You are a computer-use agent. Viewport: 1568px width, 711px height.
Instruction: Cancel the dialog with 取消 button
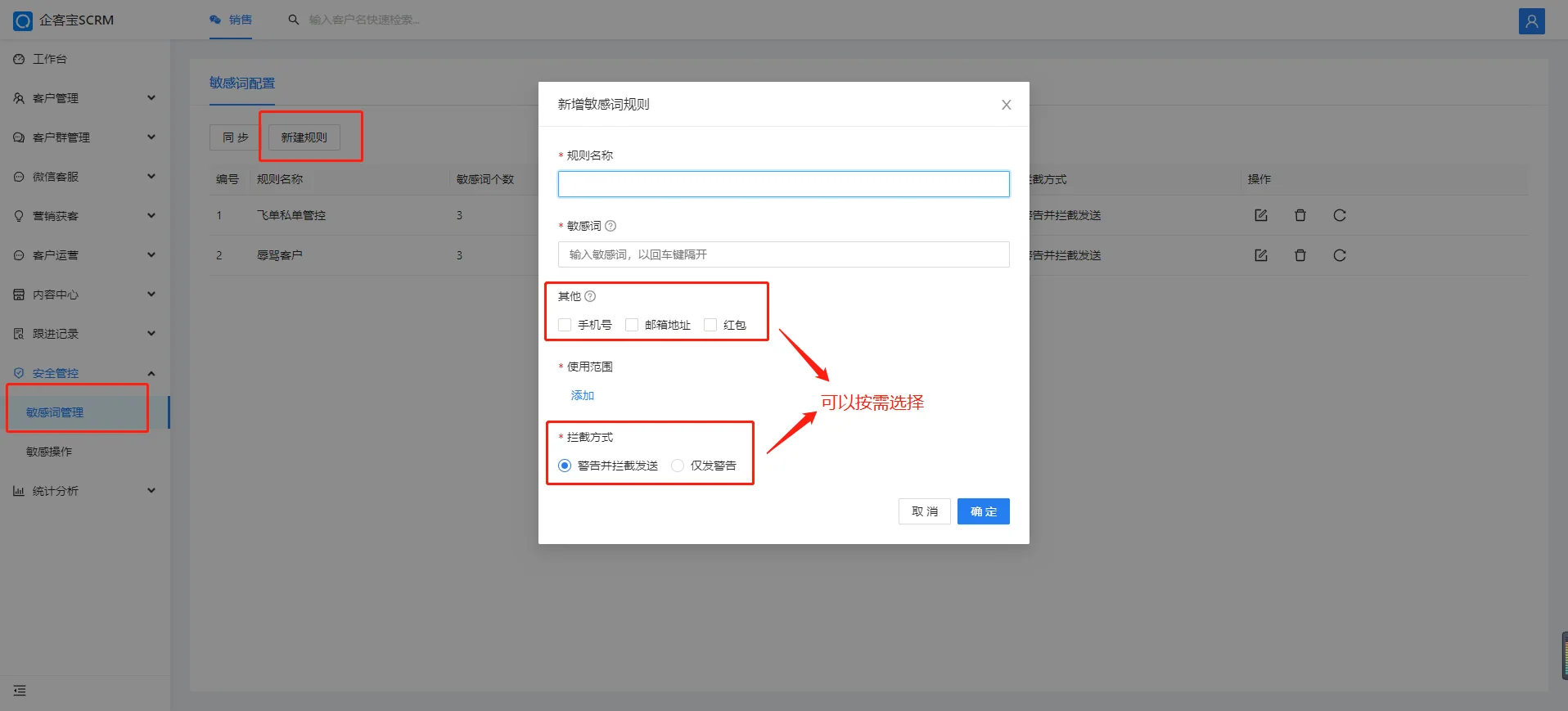tap(925, 511)
